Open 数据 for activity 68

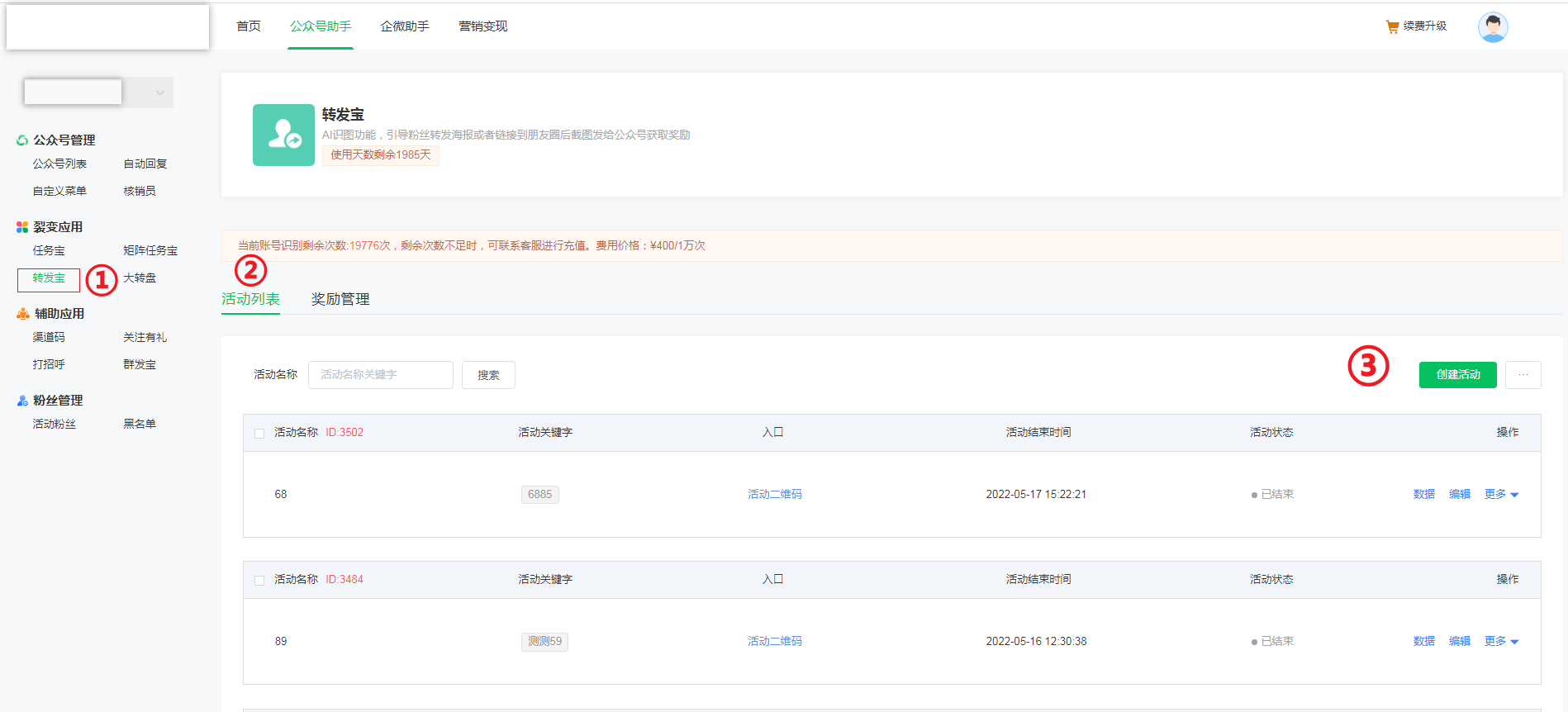[x=1424, y=494]
